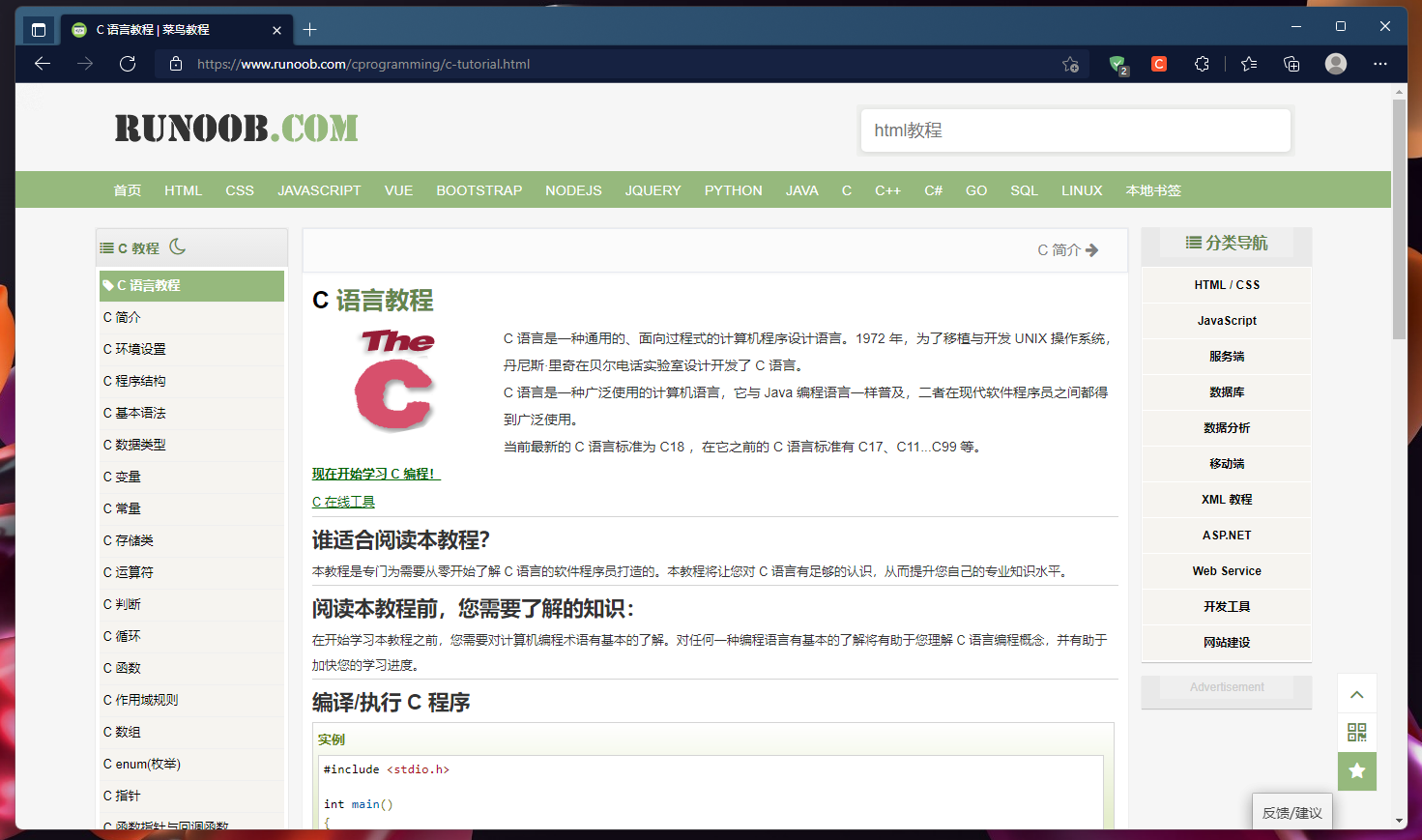
Task: Click the C 在线工具 link
Action: click(x=343, y=502)
